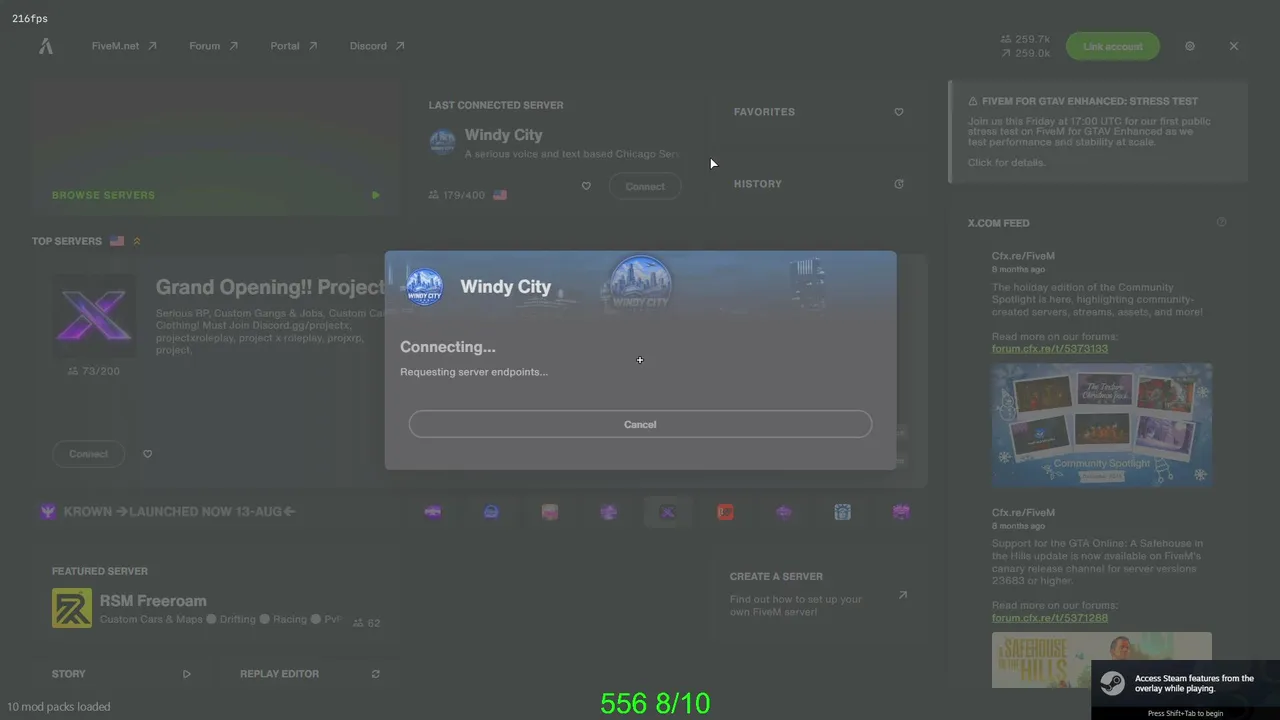1280x720 pixels.
Task: Click the Requesting server endpoints status text
Action: 474,372
